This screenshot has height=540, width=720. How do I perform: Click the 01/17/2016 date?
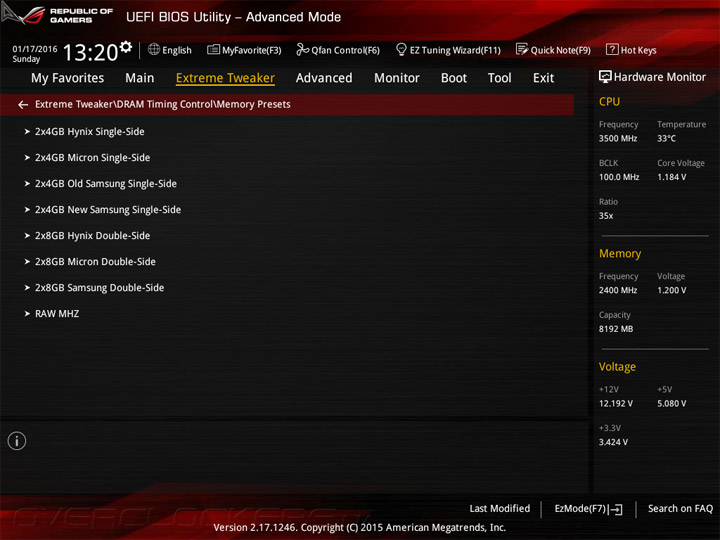click(x=35, y=49)
